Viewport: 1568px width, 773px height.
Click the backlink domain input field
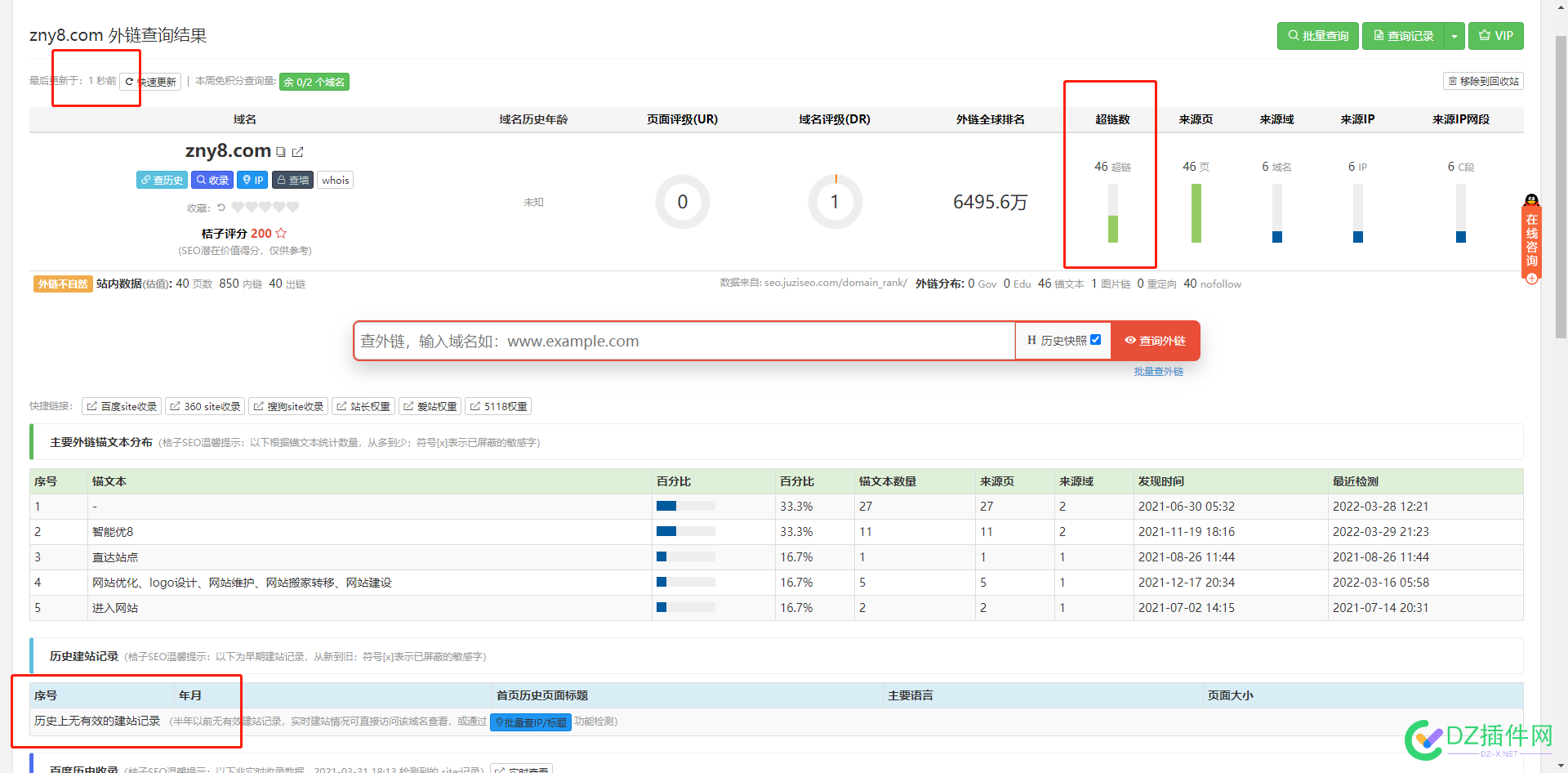684,341
